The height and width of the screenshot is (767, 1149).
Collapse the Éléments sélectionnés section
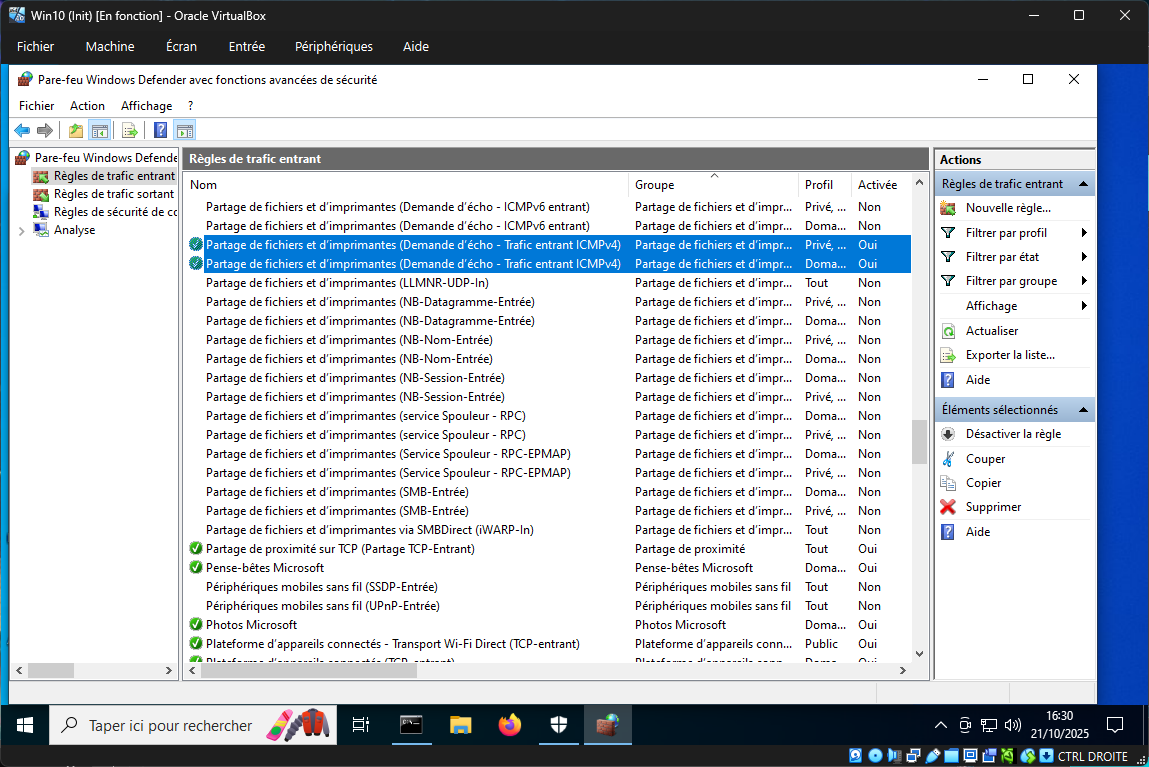(1082, 410)
